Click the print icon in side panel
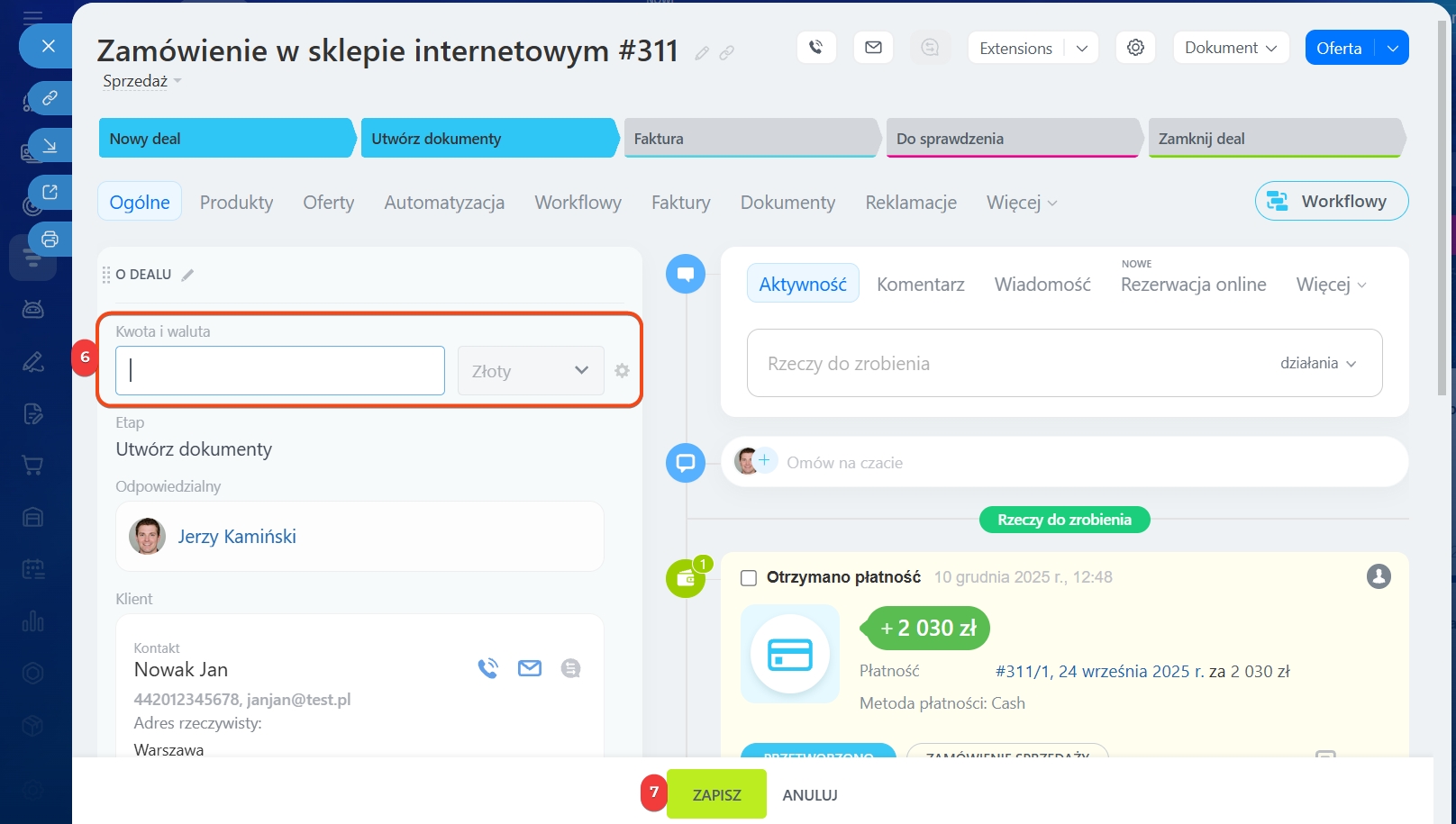1456x824 pixels. [50, 240]
